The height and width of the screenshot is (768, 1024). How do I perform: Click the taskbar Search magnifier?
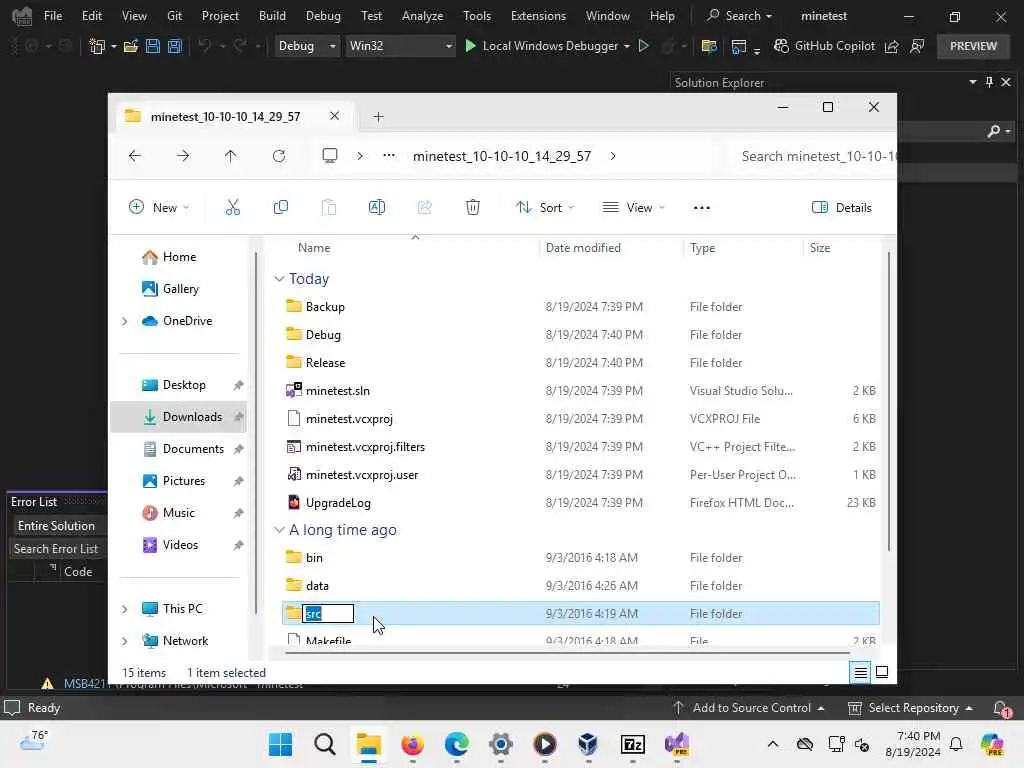pyautogui.click(x=325, y=744)
